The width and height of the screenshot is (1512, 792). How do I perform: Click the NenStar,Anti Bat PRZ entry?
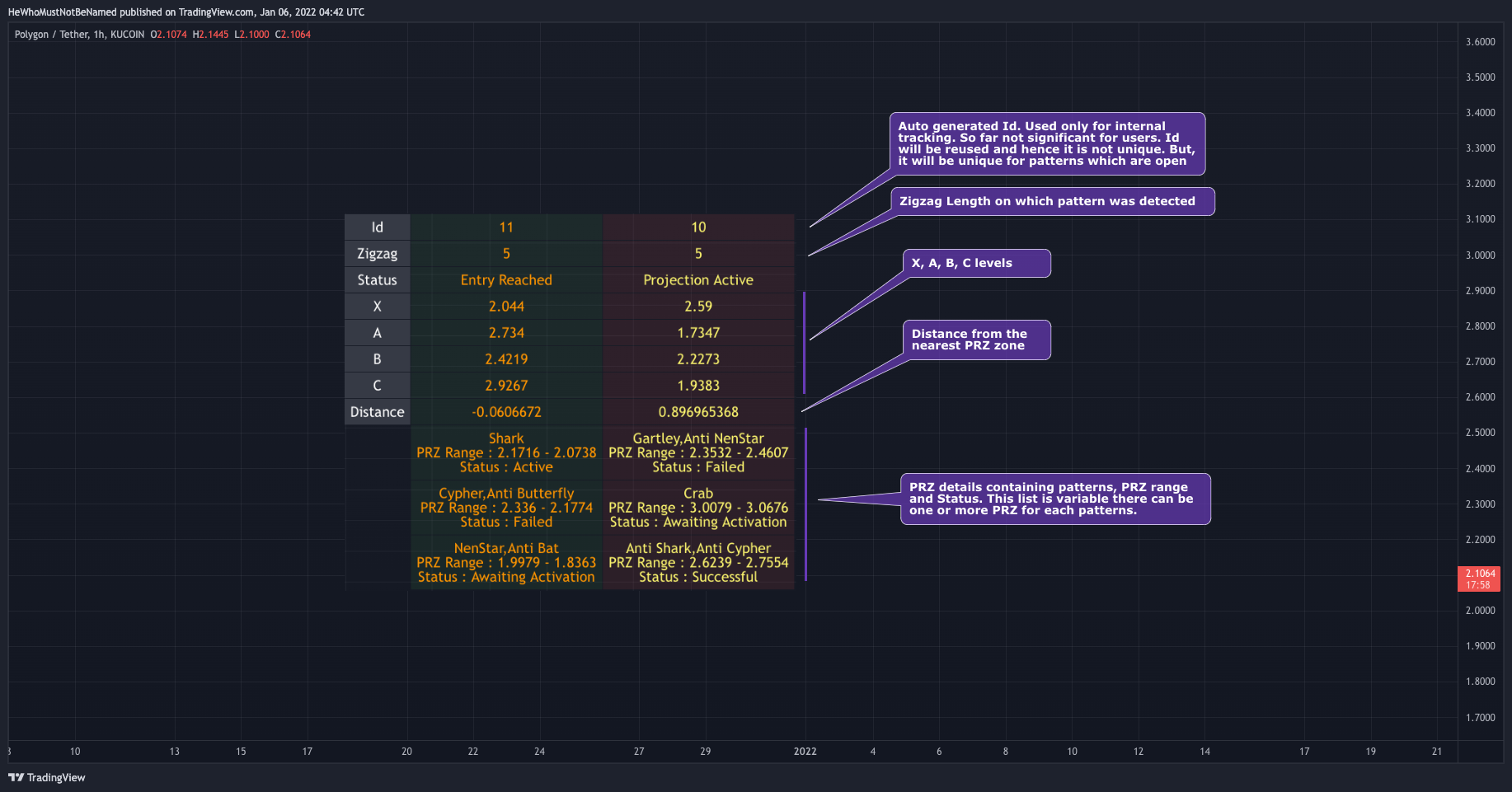tap(506, 563)
